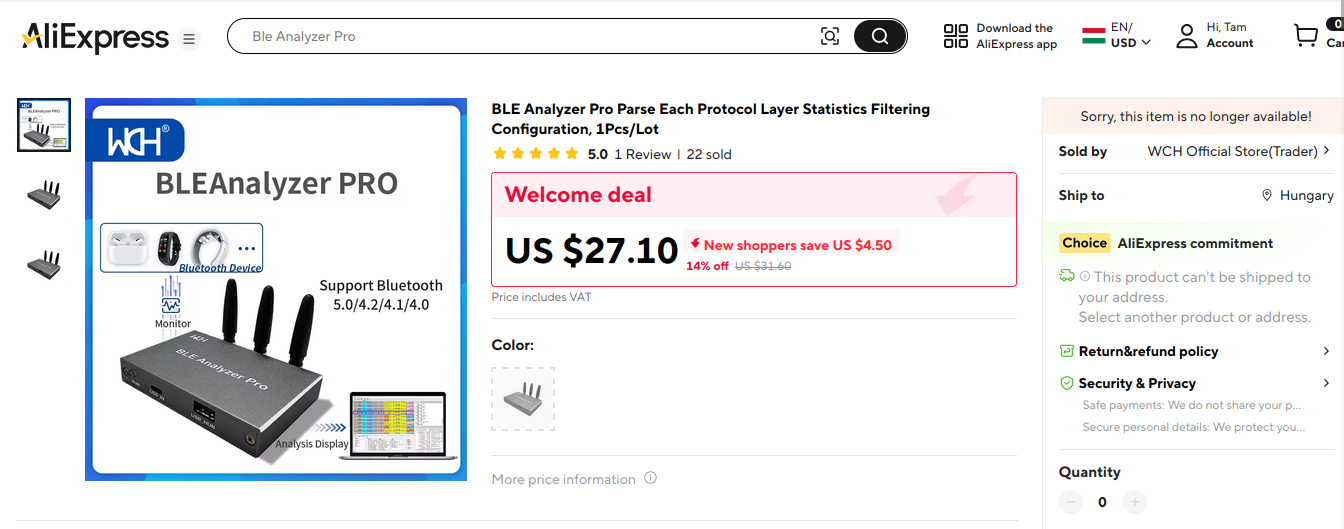Click the AliExpress logo

(x=95, y=38)
